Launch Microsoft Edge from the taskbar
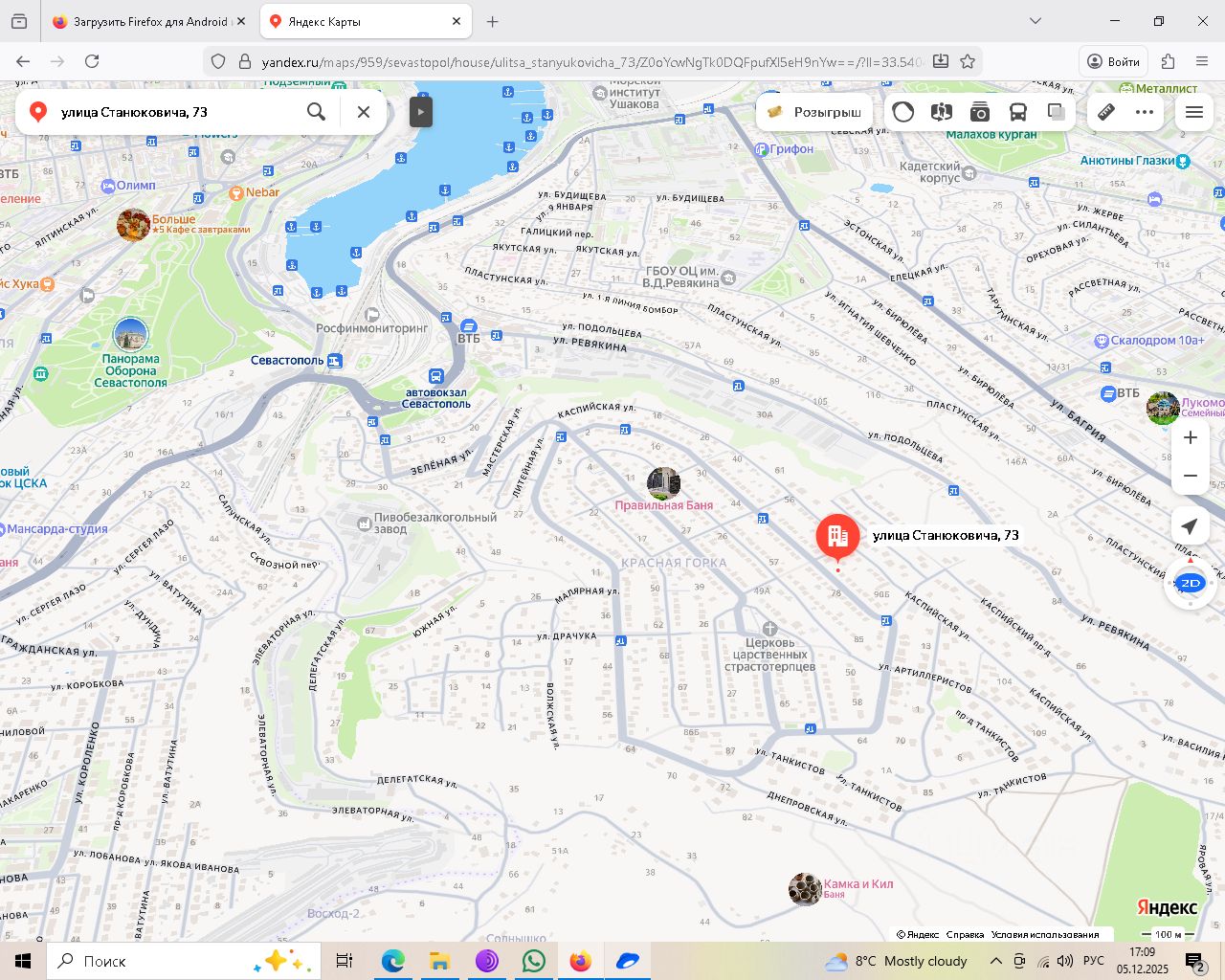1225x980 pixels. pyautogui.click(x=392, y=961)
